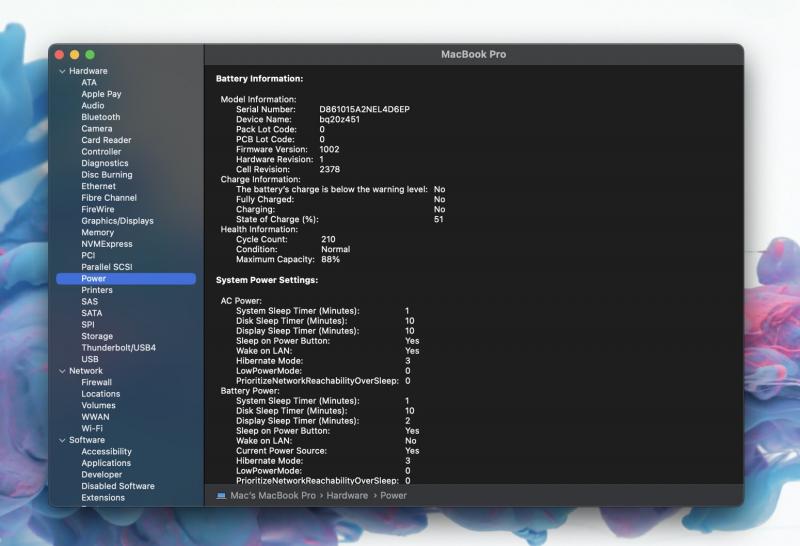Open Firewall under Network

[x=96, y=382]
